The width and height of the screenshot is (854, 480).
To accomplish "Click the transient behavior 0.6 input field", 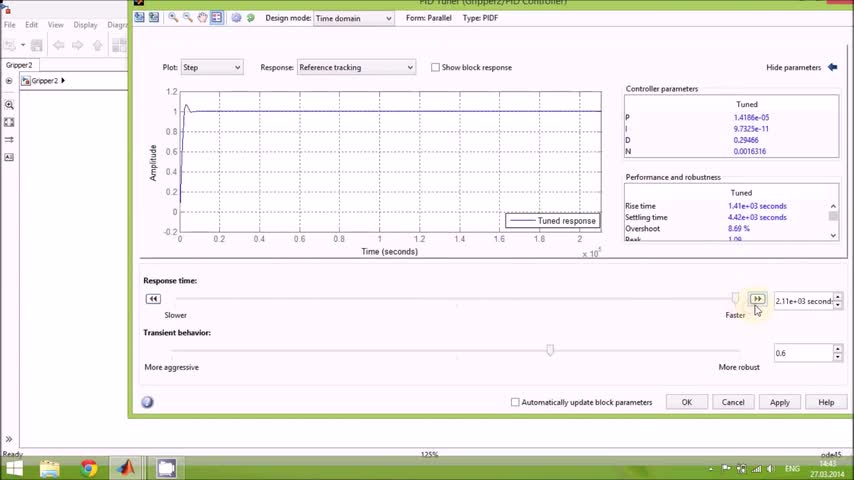I will click(x=804, y=353).
